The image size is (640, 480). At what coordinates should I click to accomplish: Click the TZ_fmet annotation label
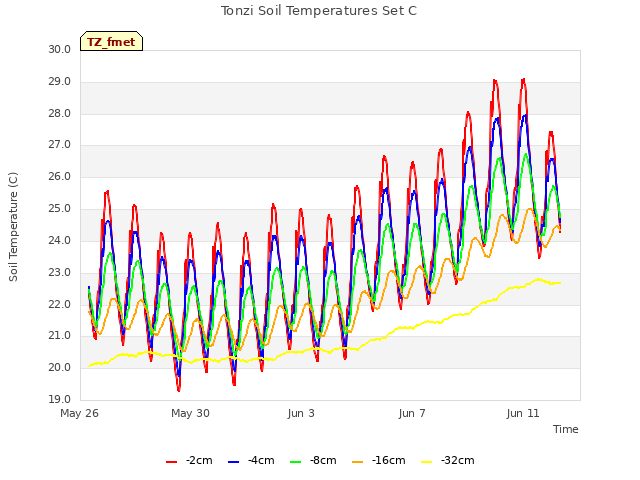click(111, 42)
